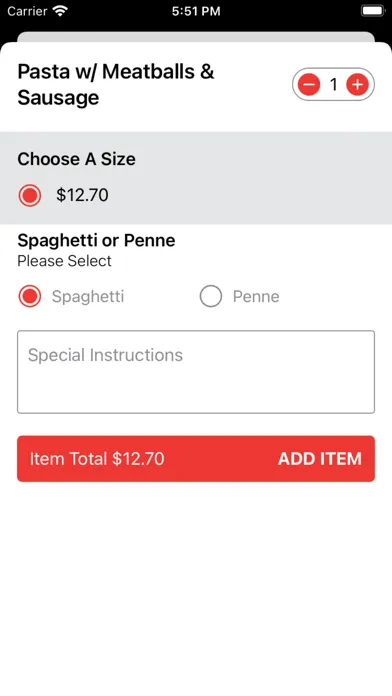The image size is (392, 696).
Task: Tap the 5:51 PM clock
Action: [x=196, y=11]
